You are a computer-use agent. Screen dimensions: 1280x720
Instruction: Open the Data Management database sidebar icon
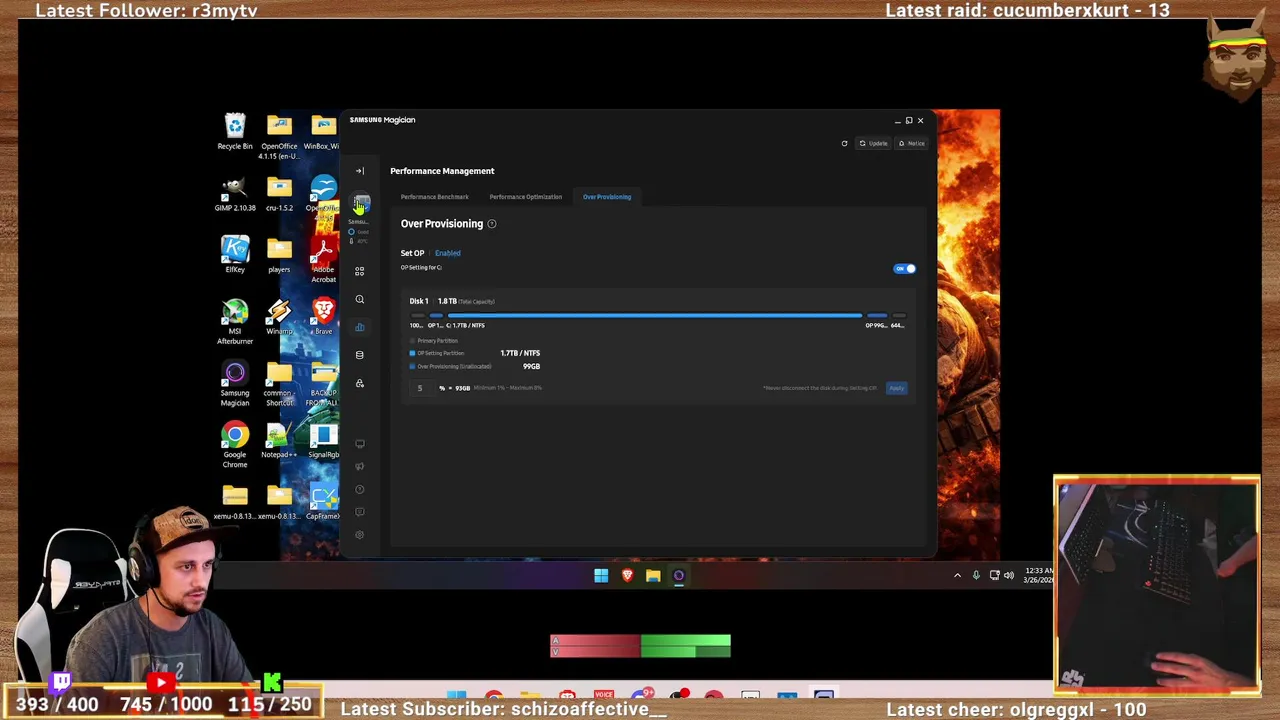(x=360, y=355)
